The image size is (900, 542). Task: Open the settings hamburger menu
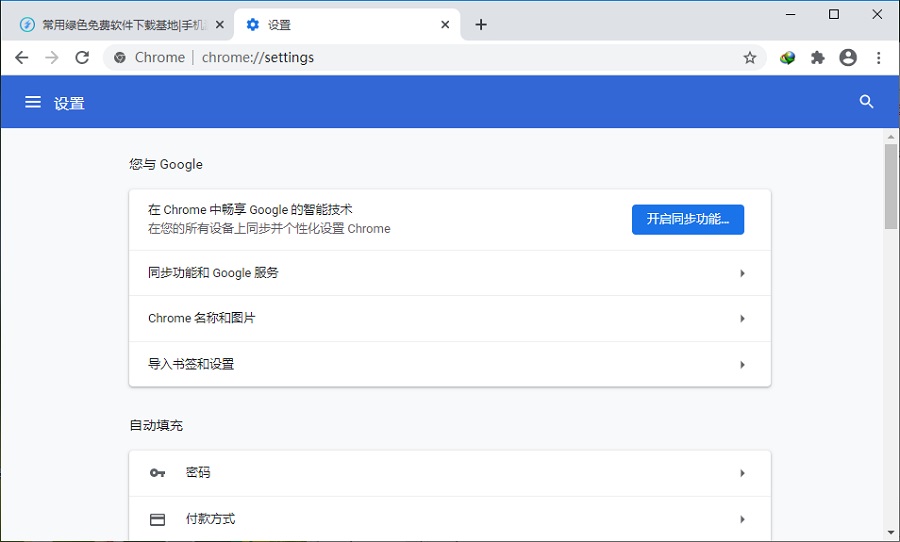33,102
